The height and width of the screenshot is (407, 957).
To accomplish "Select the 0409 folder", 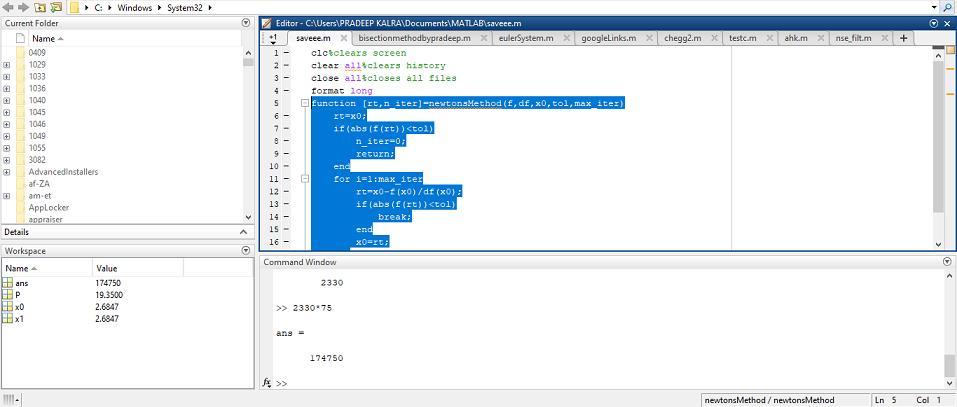I will pos(37,52).
